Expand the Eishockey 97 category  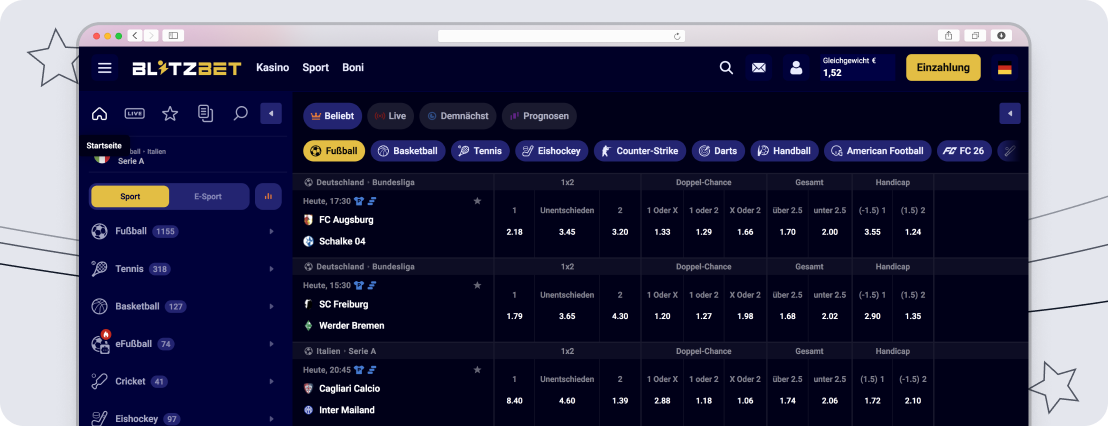click(184, 418)
